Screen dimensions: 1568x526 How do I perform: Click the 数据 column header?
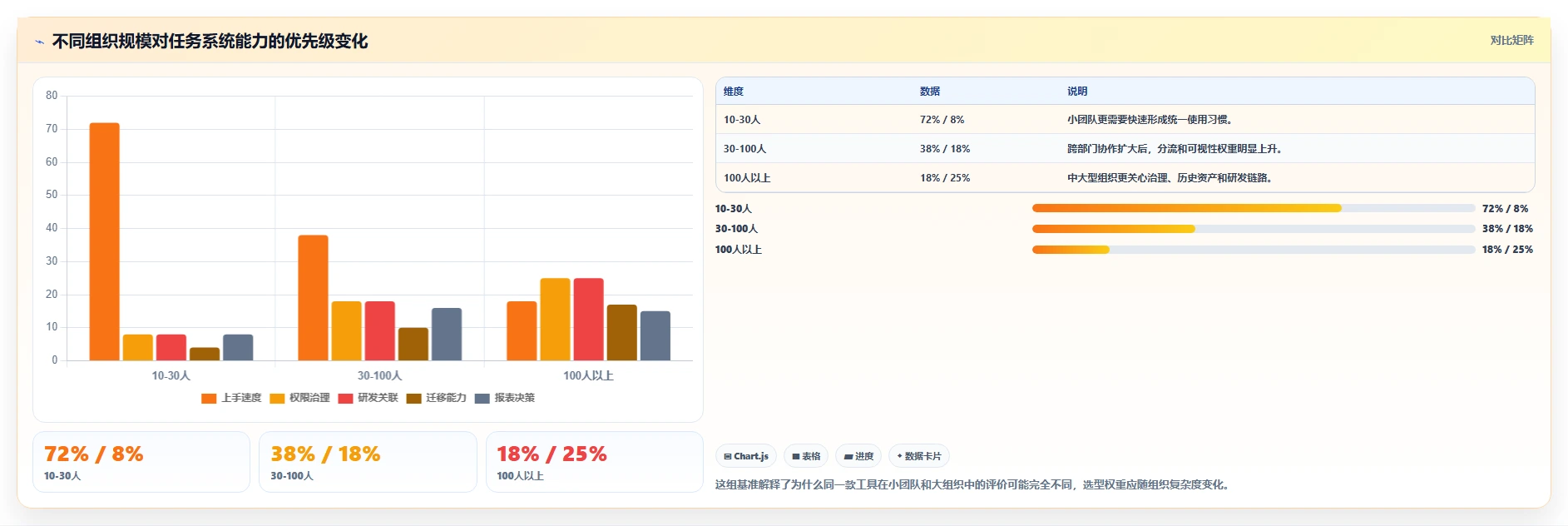pyautogui.click(x=930, y=92)
